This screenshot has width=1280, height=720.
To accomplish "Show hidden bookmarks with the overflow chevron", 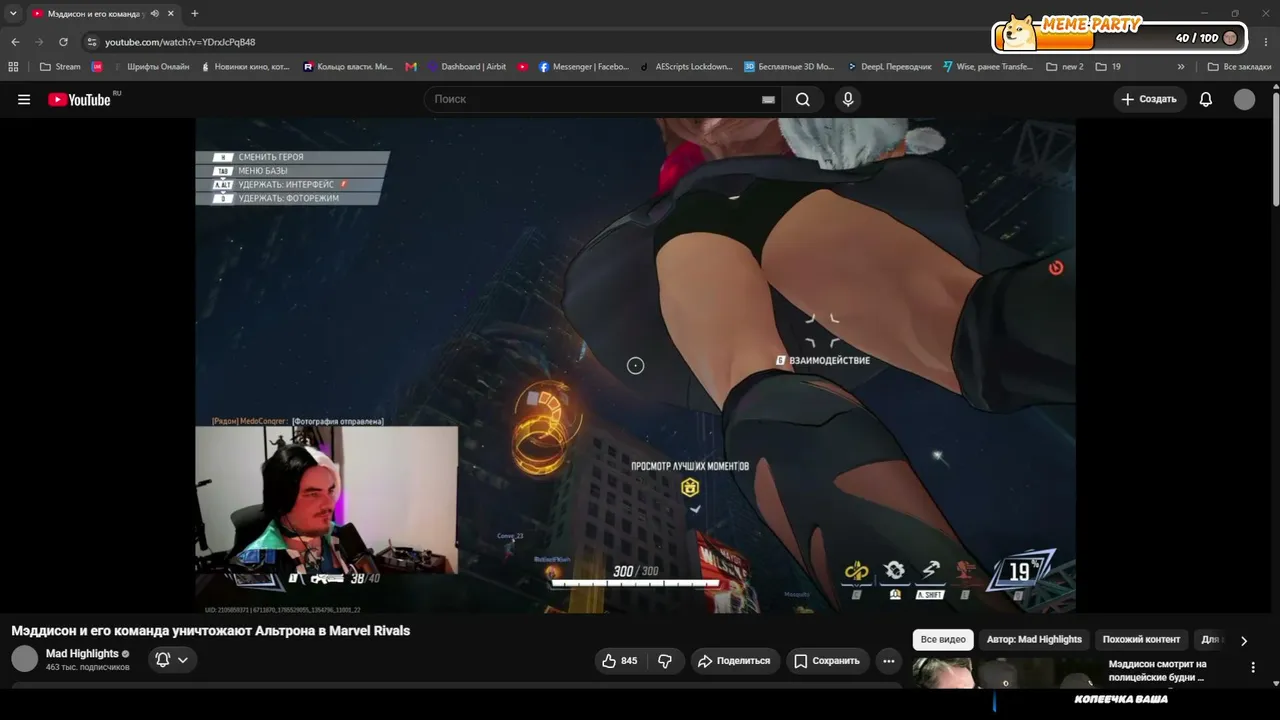I will click(1181, 67).
